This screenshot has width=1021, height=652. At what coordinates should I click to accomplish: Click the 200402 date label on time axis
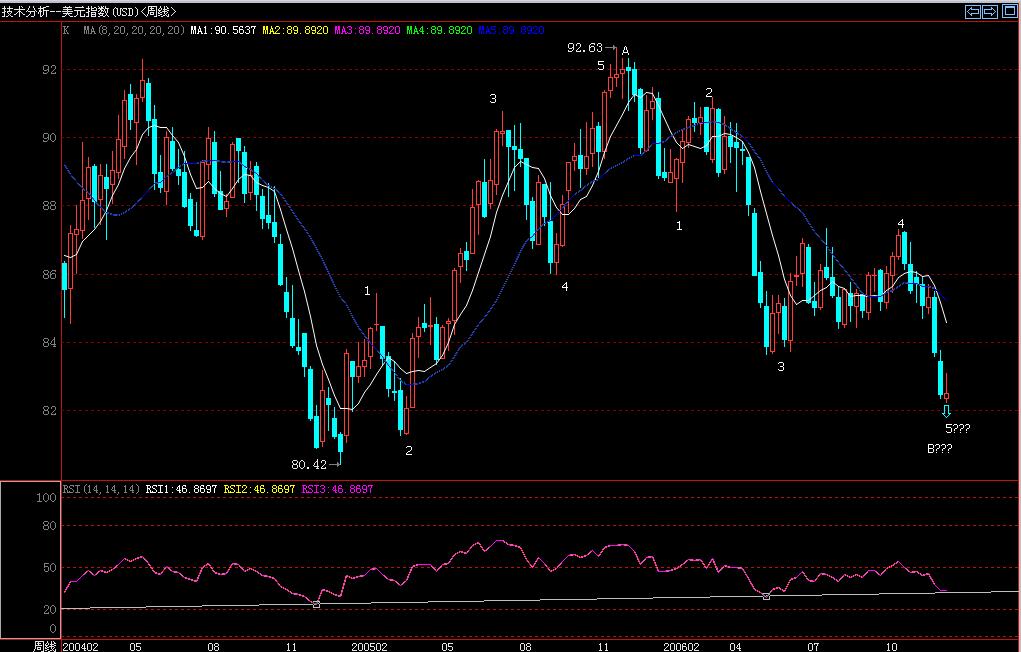[x=80, y=646]
